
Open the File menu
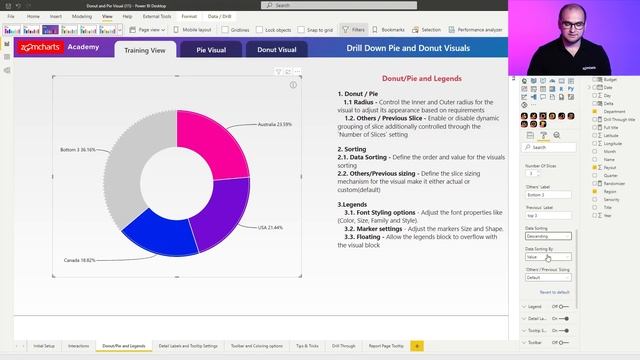click(x=11, y=16)
